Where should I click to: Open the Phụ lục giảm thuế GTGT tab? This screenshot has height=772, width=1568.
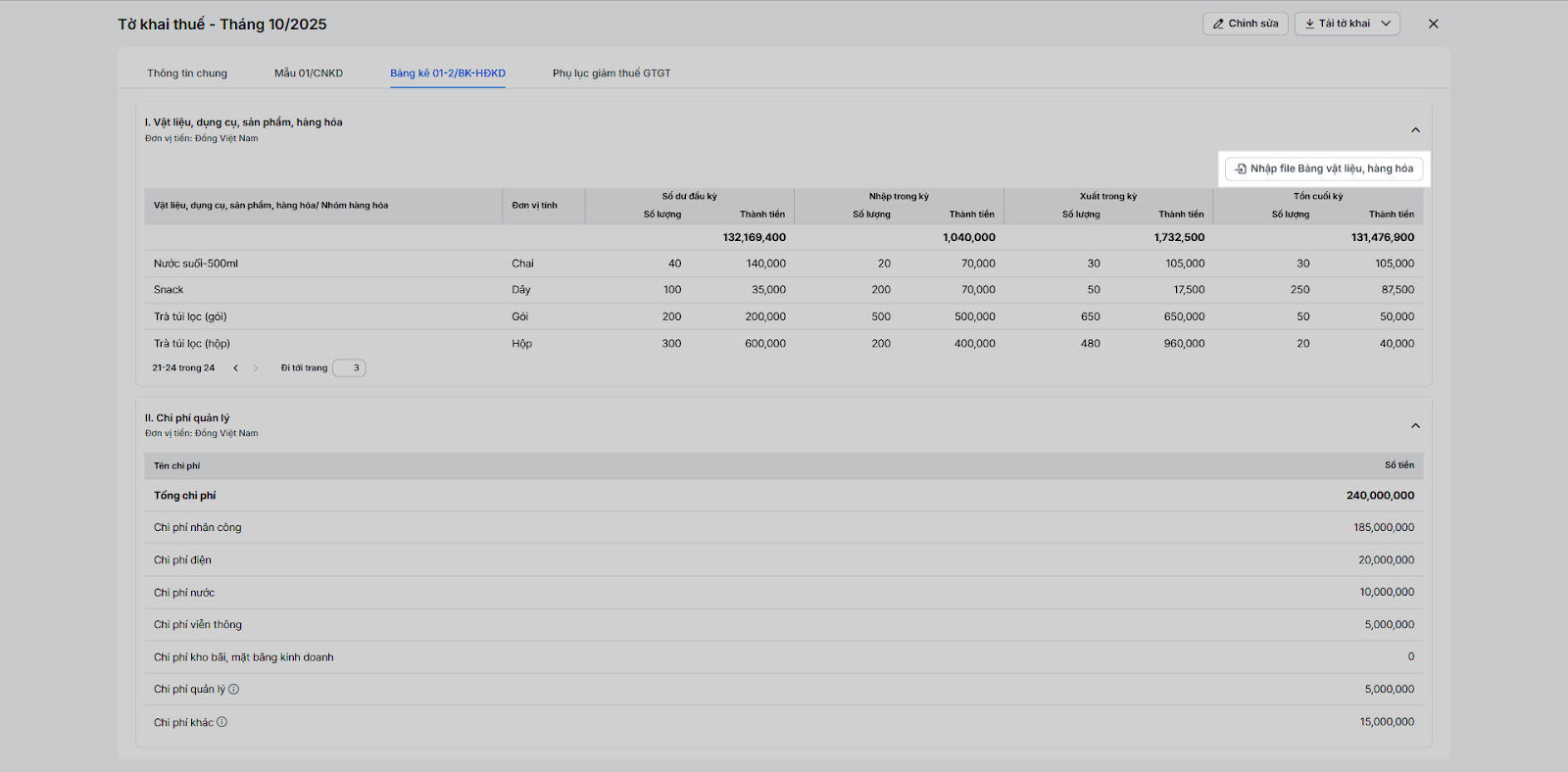coord(612,73)
